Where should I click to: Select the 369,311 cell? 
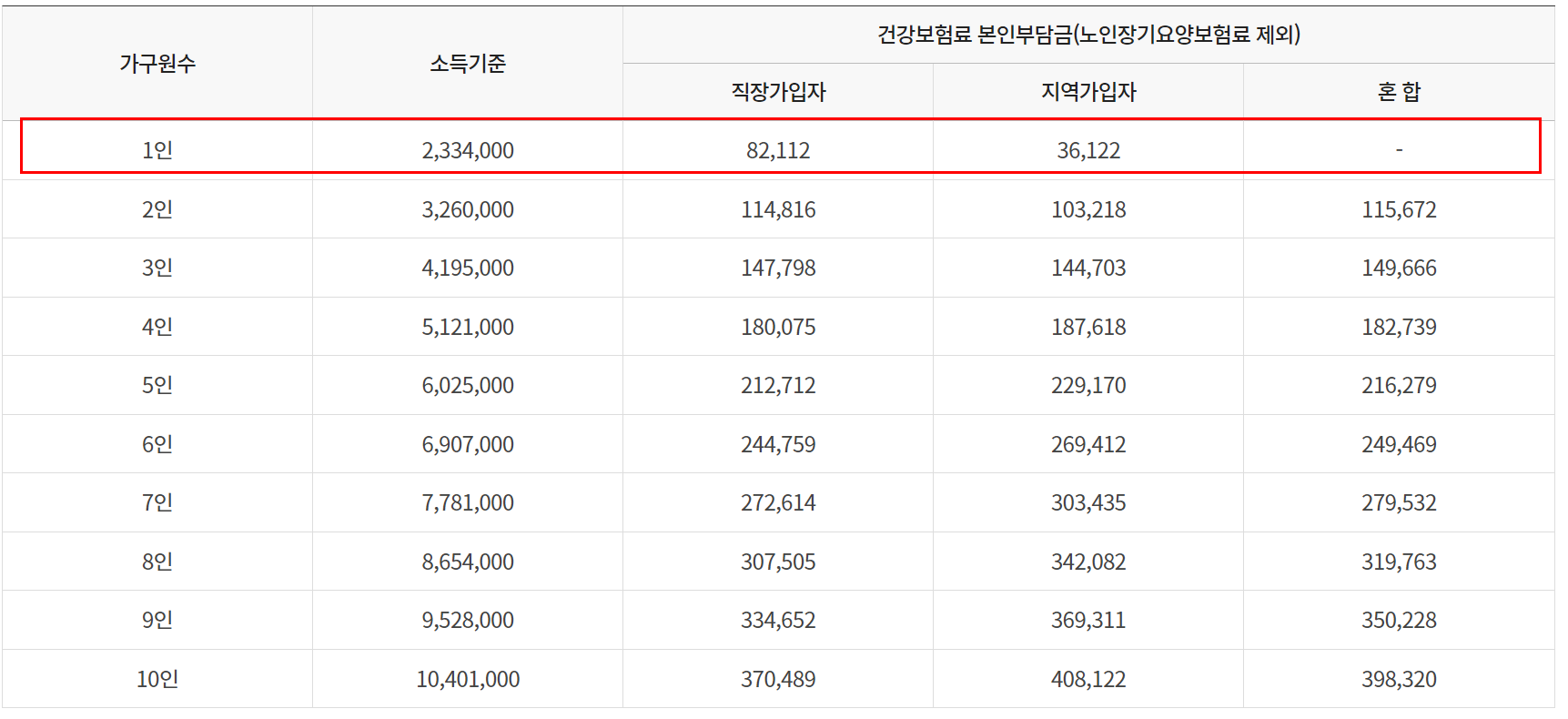pos(1088,620)
